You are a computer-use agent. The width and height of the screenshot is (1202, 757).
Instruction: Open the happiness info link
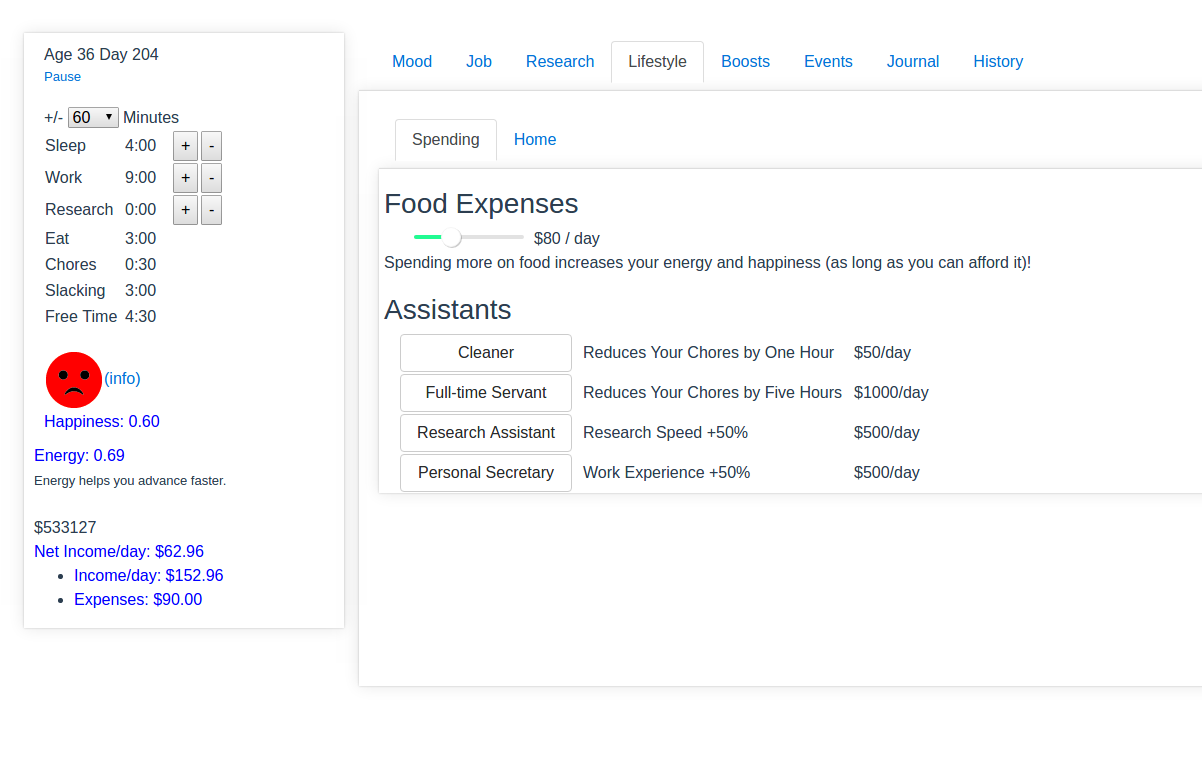122,378
